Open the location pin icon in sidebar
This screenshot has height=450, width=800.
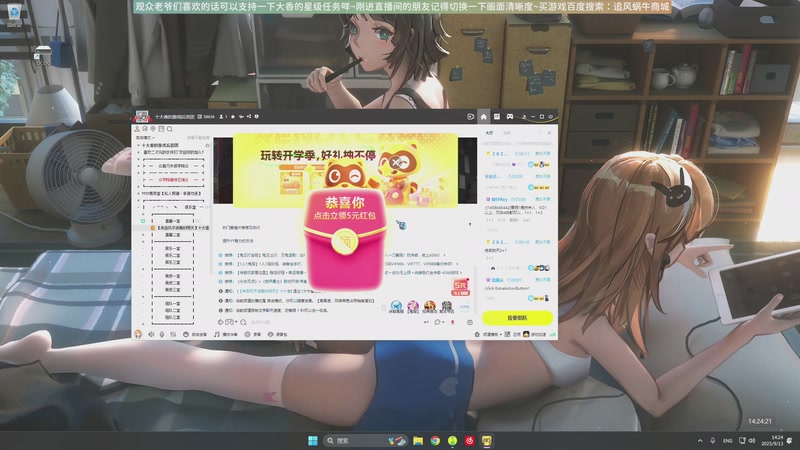tap(153, 129)
